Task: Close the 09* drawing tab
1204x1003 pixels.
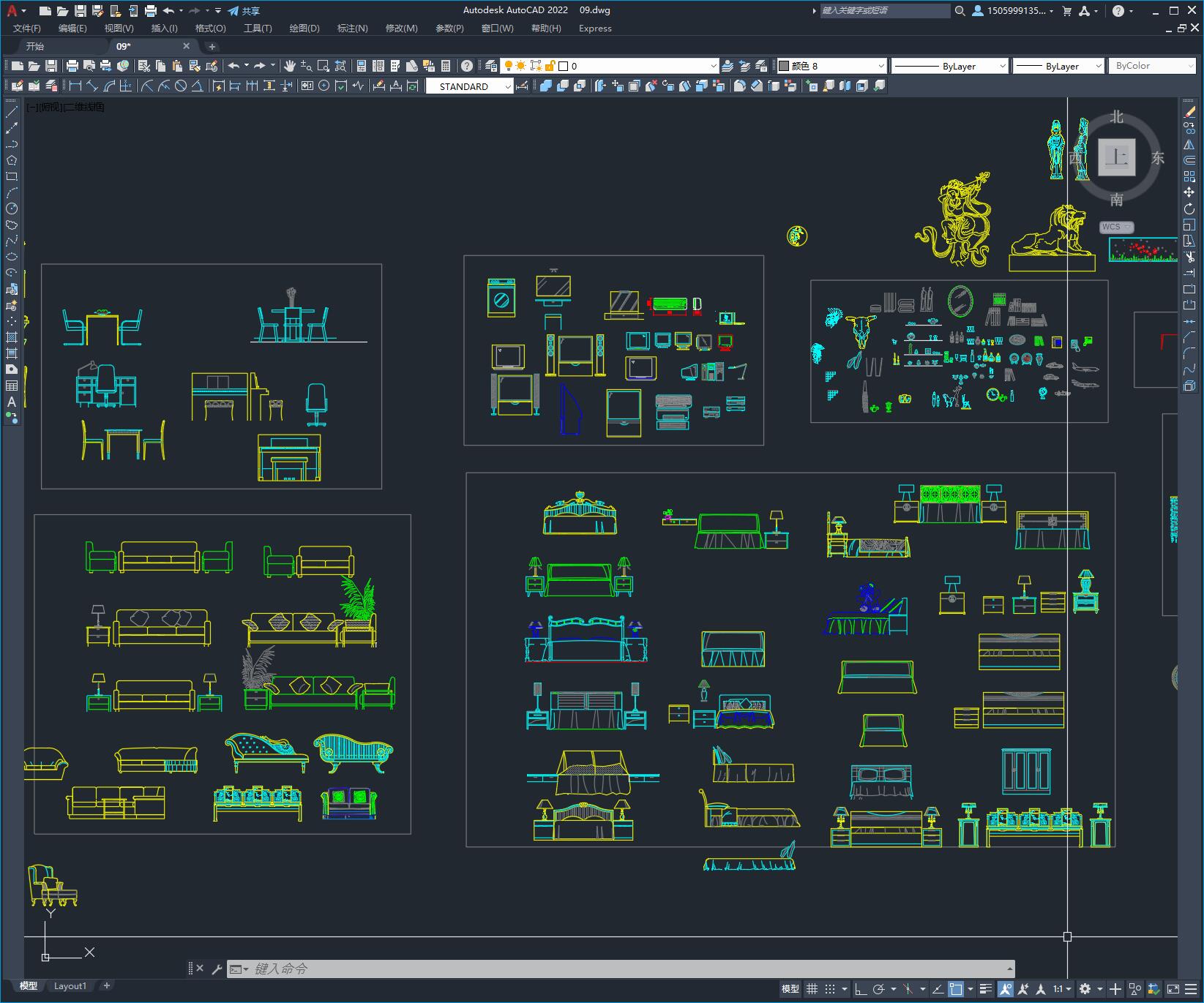Action: pos(186,46)
